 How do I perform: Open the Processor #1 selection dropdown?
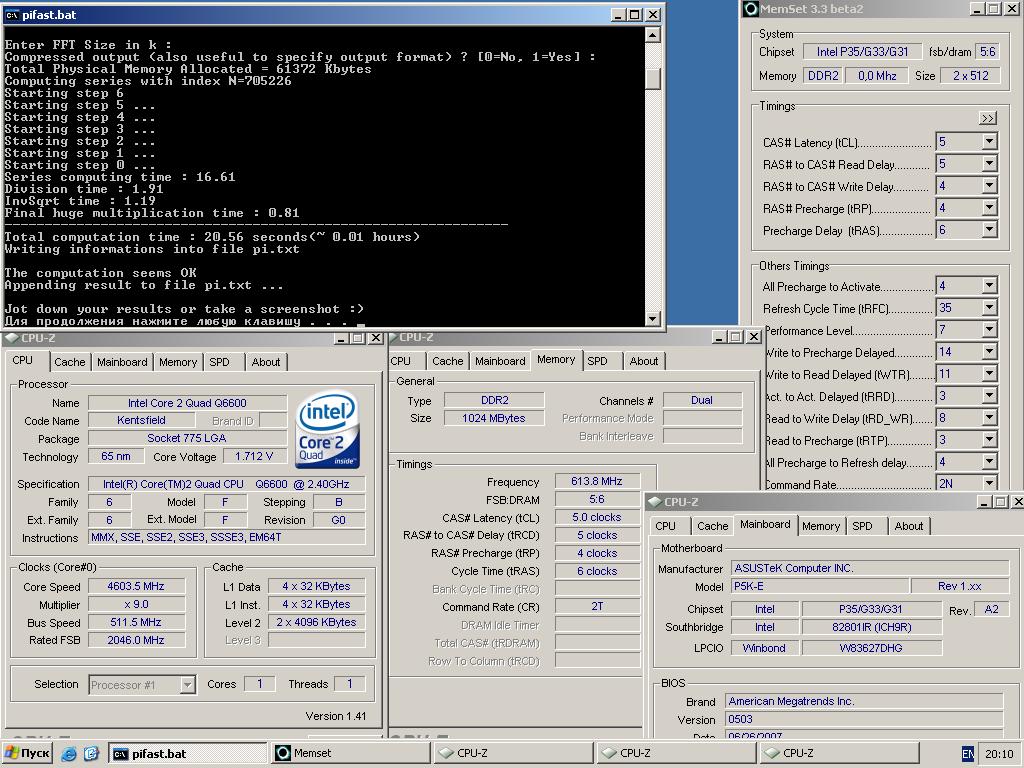coord(187,684)
